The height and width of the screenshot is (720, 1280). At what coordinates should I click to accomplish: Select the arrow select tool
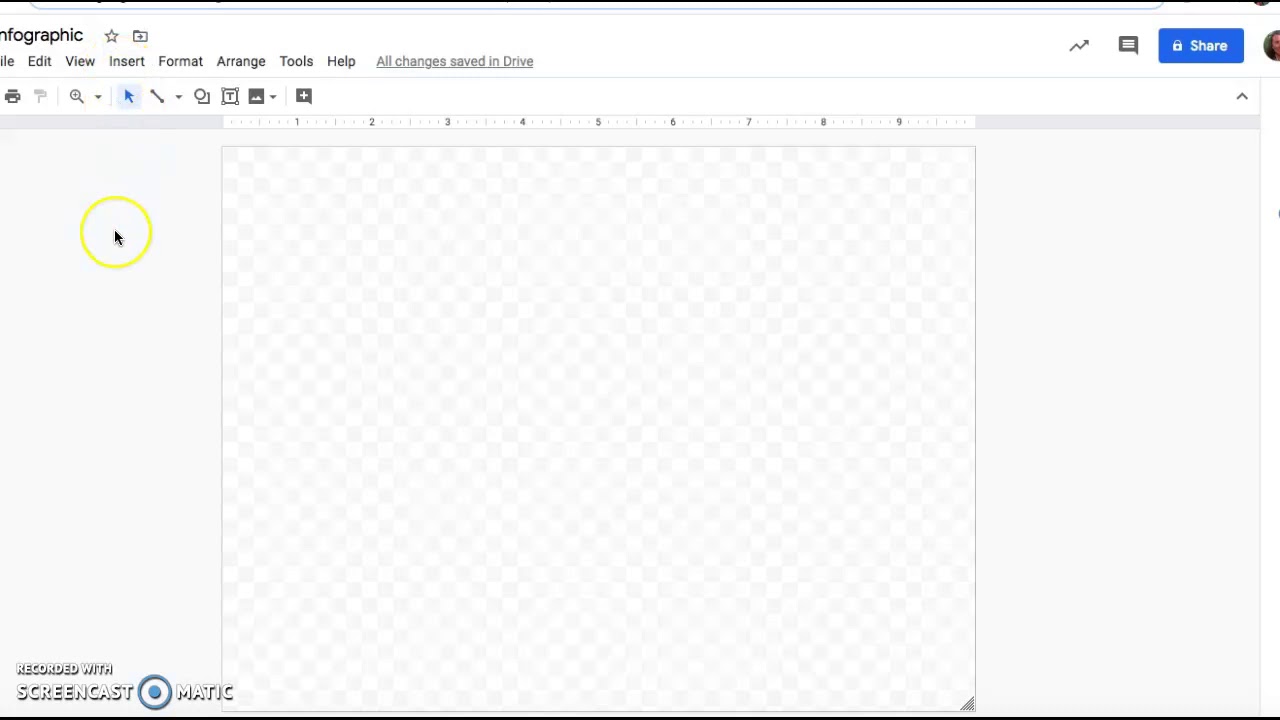129,96
